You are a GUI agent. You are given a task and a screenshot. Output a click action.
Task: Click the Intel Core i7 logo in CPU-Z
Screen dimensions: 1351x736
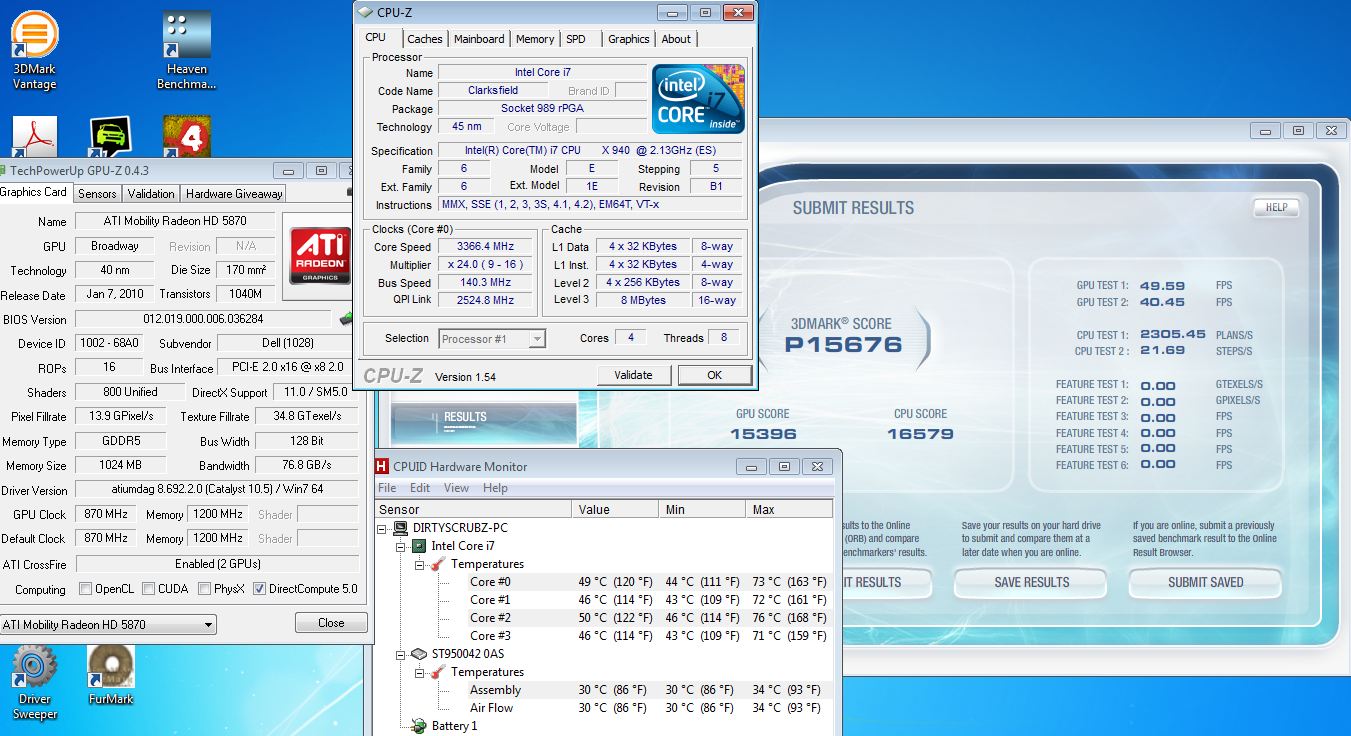click(698, 99)
